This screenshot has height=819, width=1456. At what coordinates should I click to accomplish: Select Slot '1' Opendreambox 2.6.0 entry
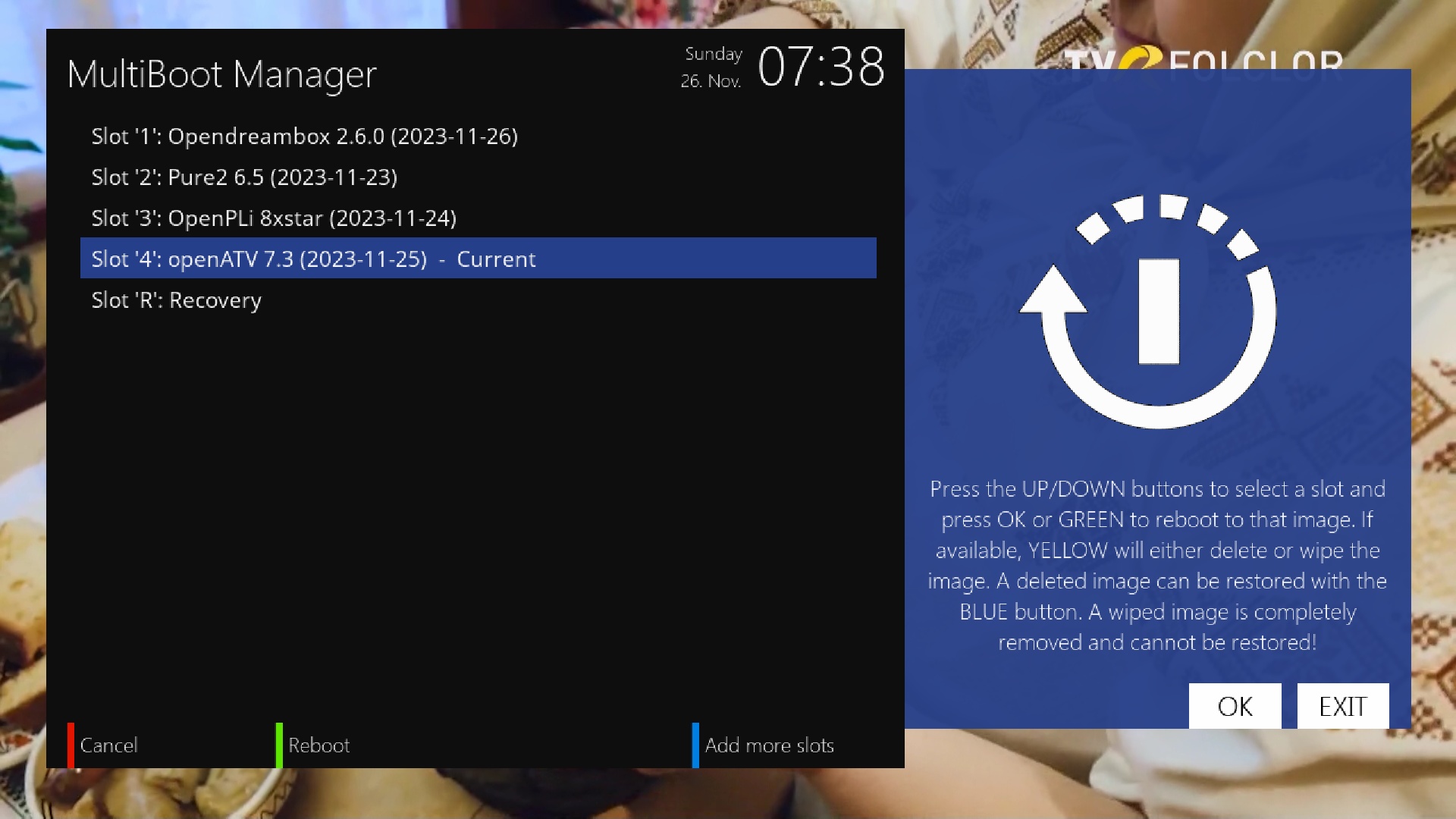coord(479,136)
